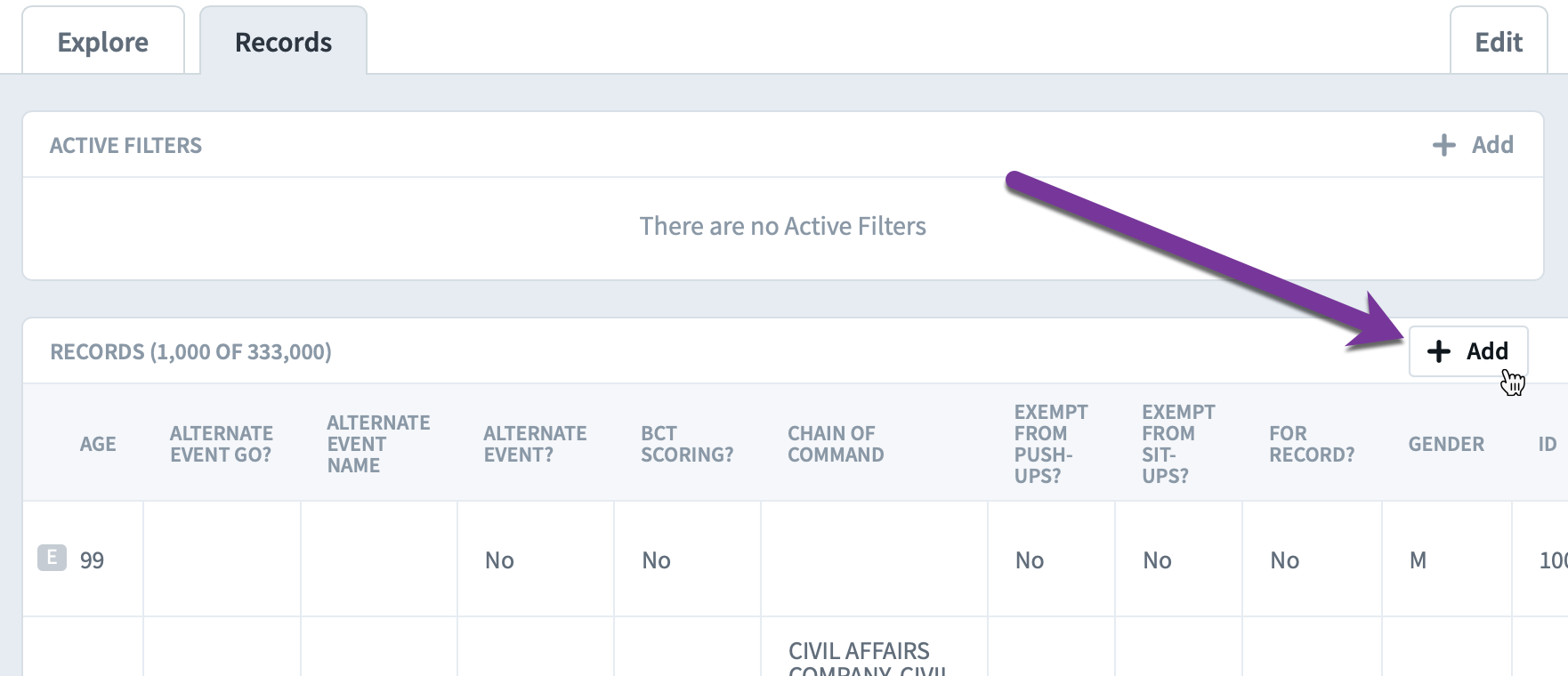Screen dimensions: 1568x676
Task: Click the Edit tab button
Action: point(1499,42)
